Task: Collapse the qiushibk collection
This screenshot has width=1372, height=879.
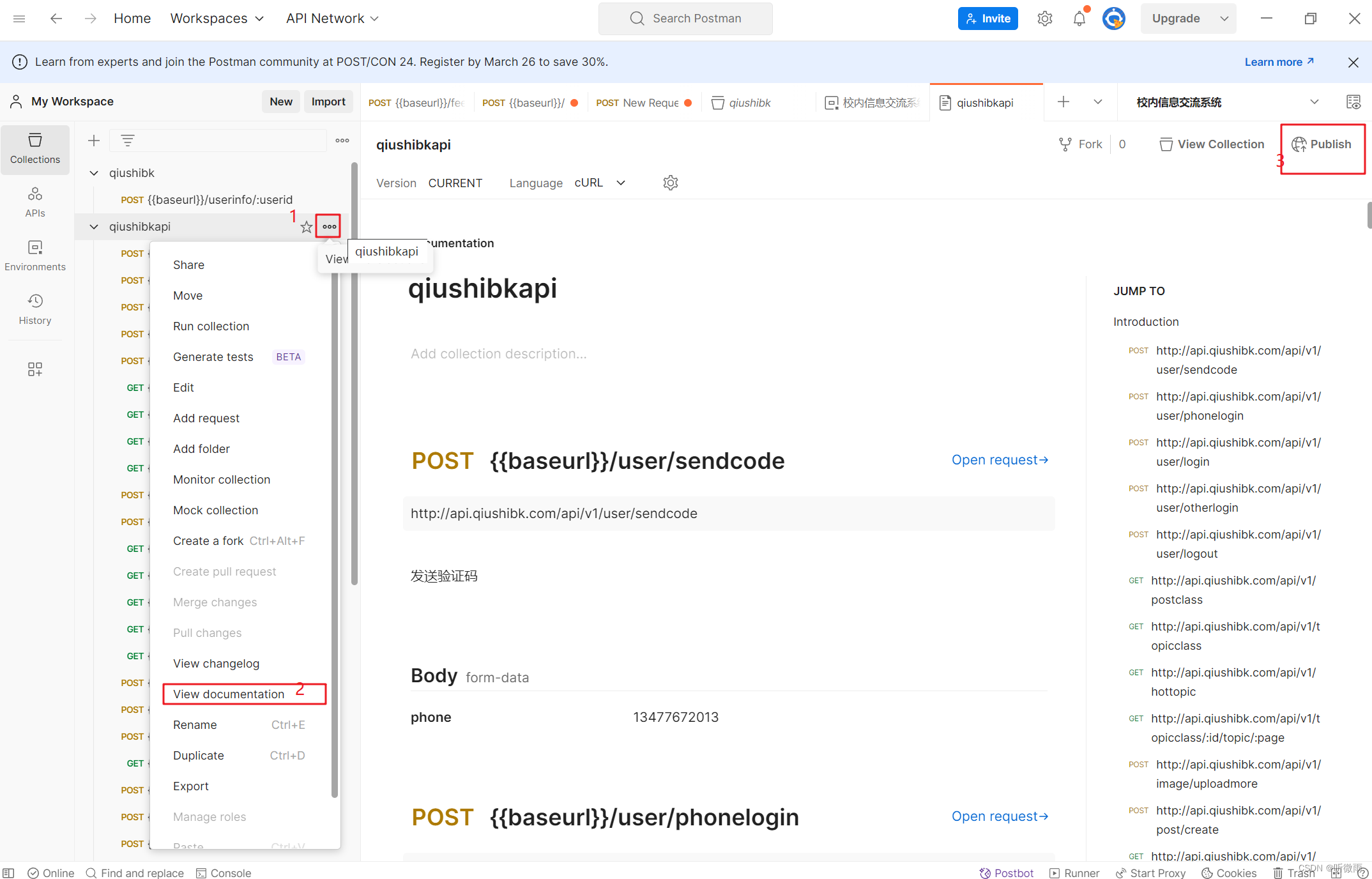Action: point(94,173)
